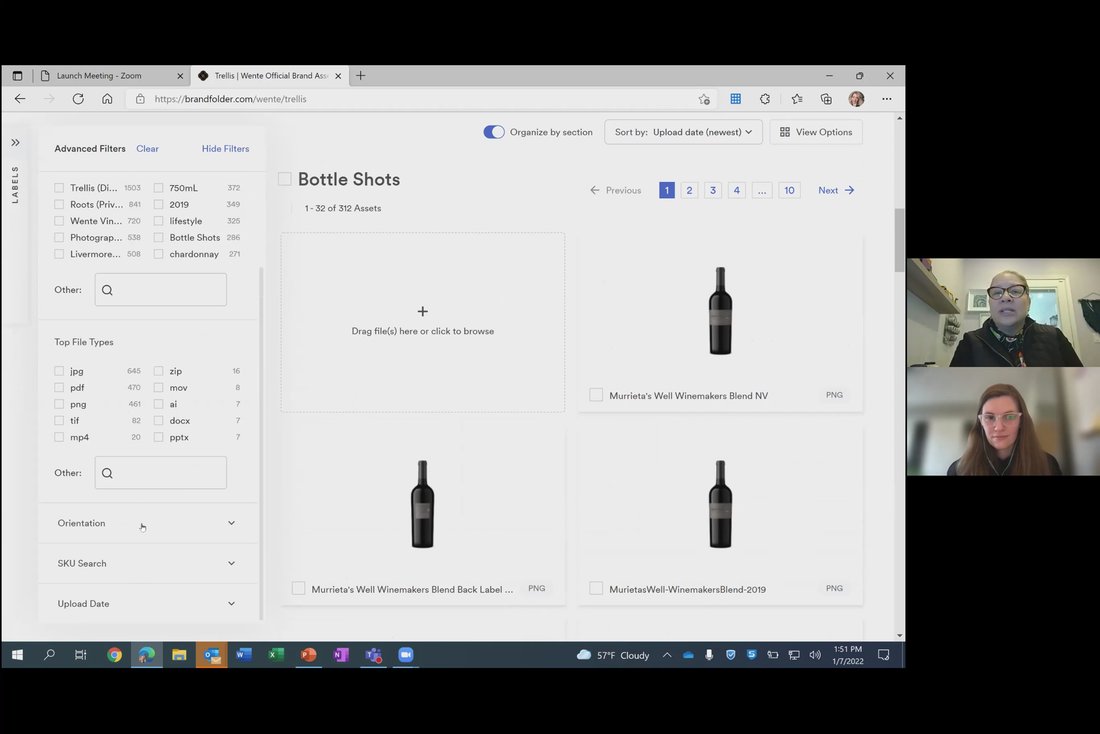Check the pdf file type filter
Viewport: 1100px width, 734px height.
pos(59,387)
